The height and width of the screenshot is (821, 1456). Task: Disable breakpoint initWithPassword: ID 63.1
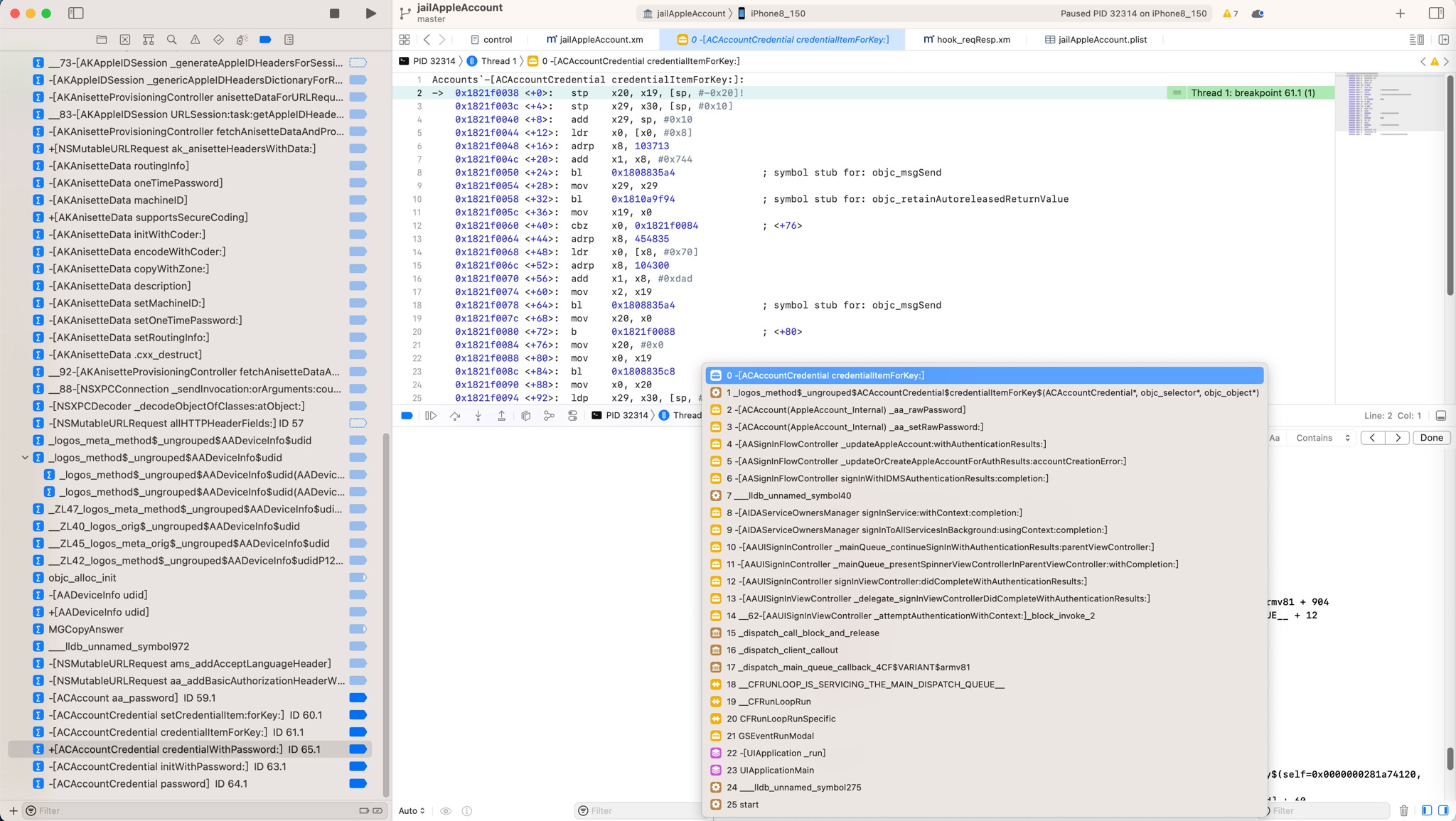[x=358, y=766]
